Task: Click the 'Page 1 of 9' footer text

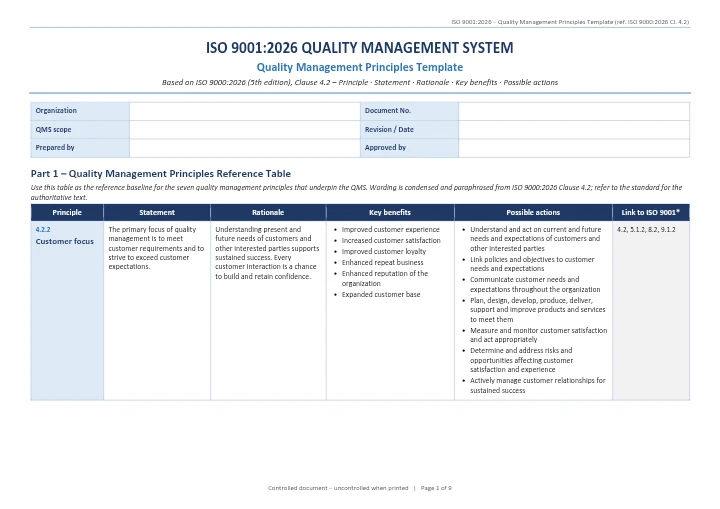Action: coord(436,488)
